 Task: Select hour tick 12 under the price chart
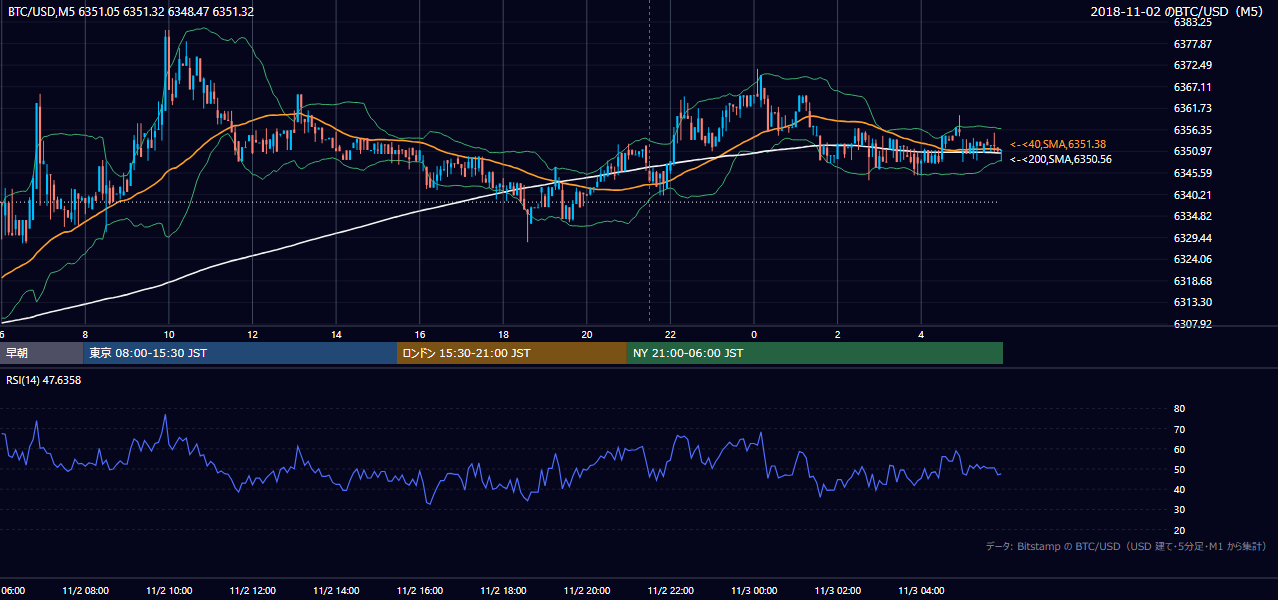click(x=253, y=335)
